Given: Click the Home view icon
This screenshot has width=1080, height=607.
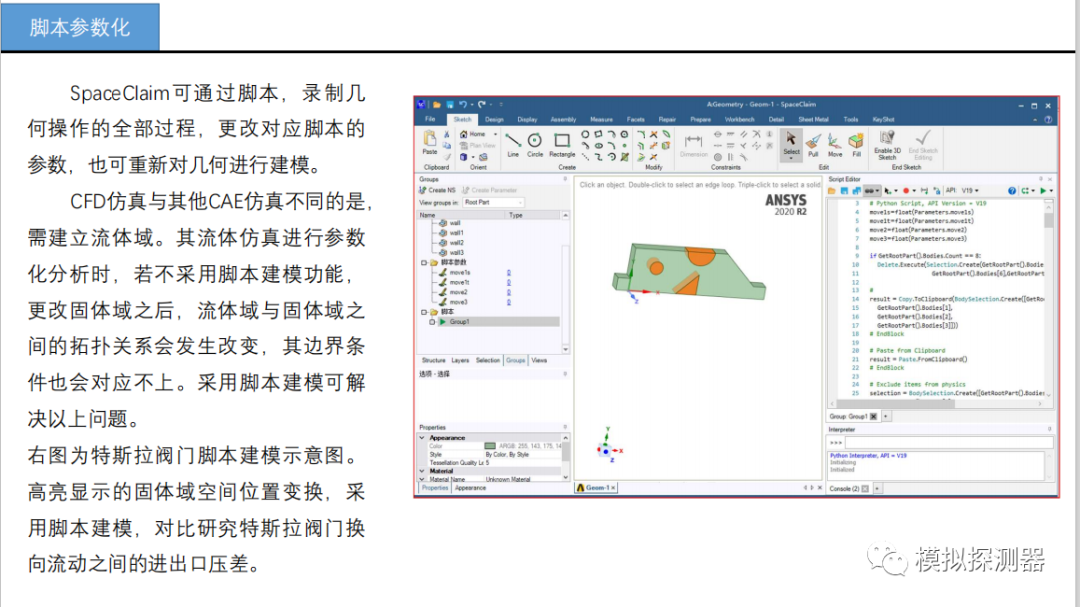Looking at the screenshot, I should click(464, 134).
